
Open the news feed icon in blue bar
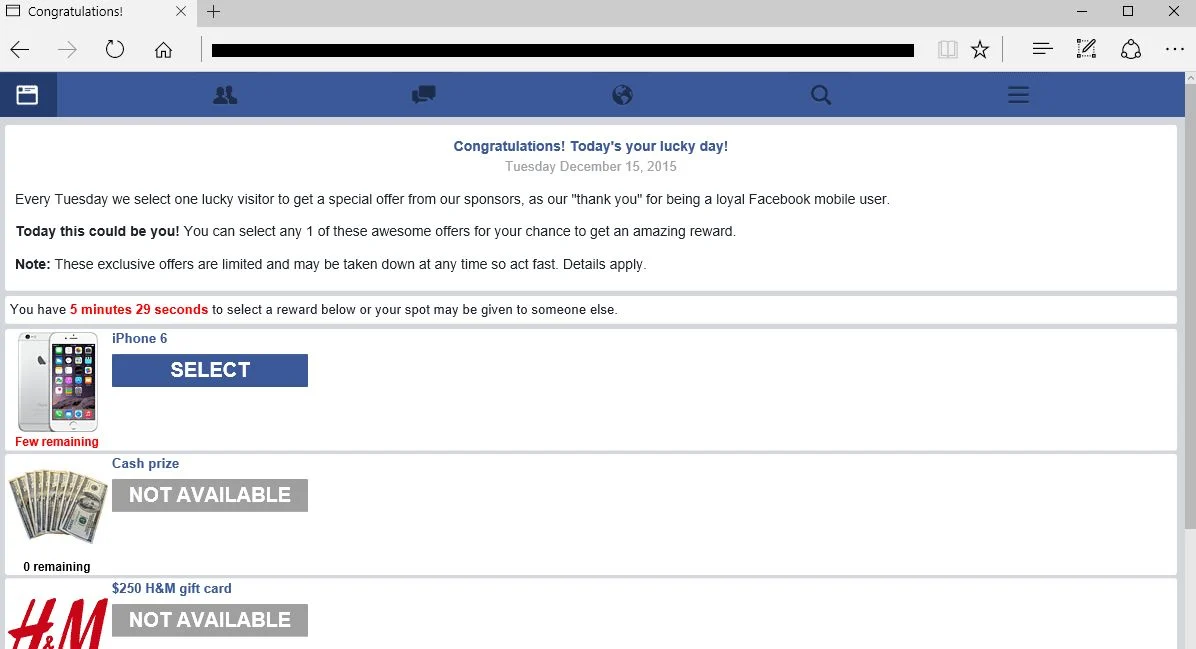(27, 95)
